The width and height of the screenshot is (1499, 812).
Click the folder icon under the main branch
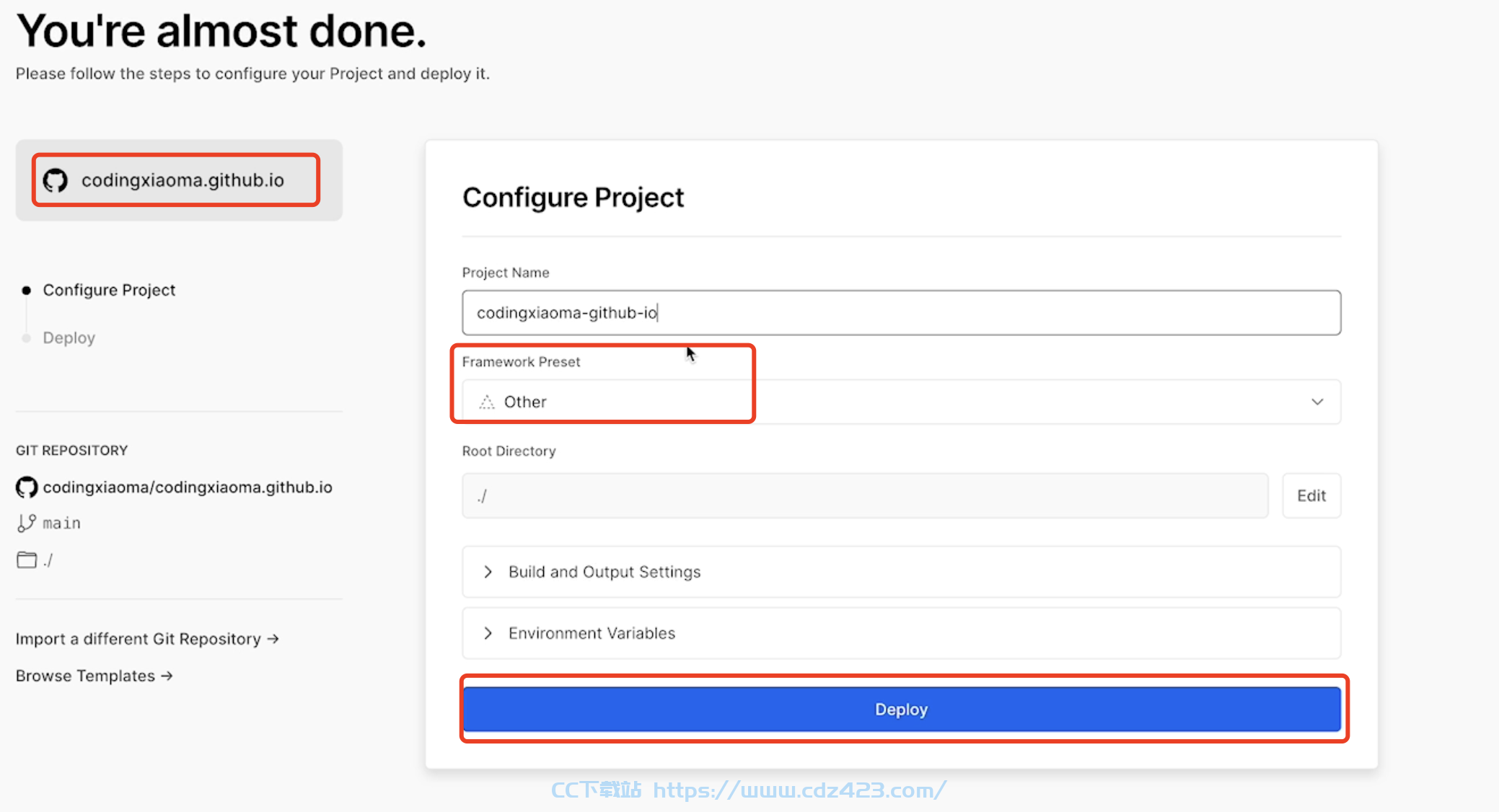coord(27,560)
